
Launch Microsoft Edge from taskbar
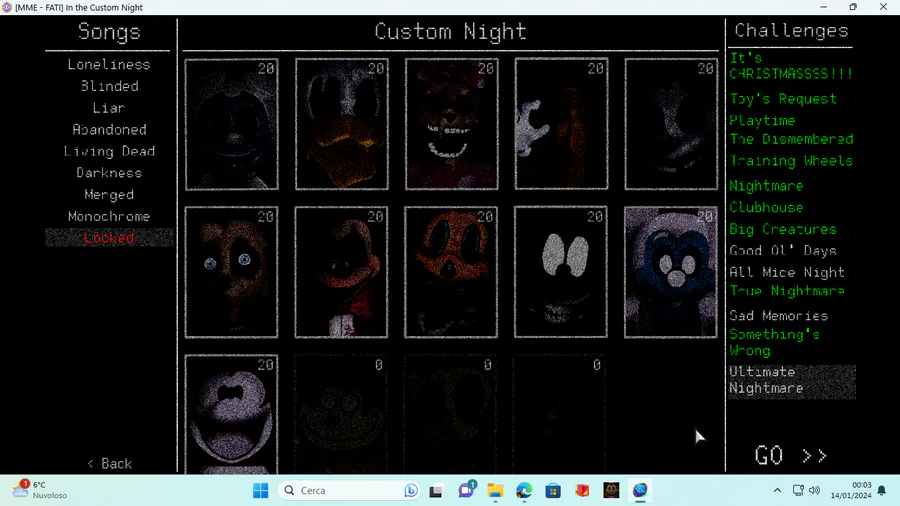[x=523, y=491]
